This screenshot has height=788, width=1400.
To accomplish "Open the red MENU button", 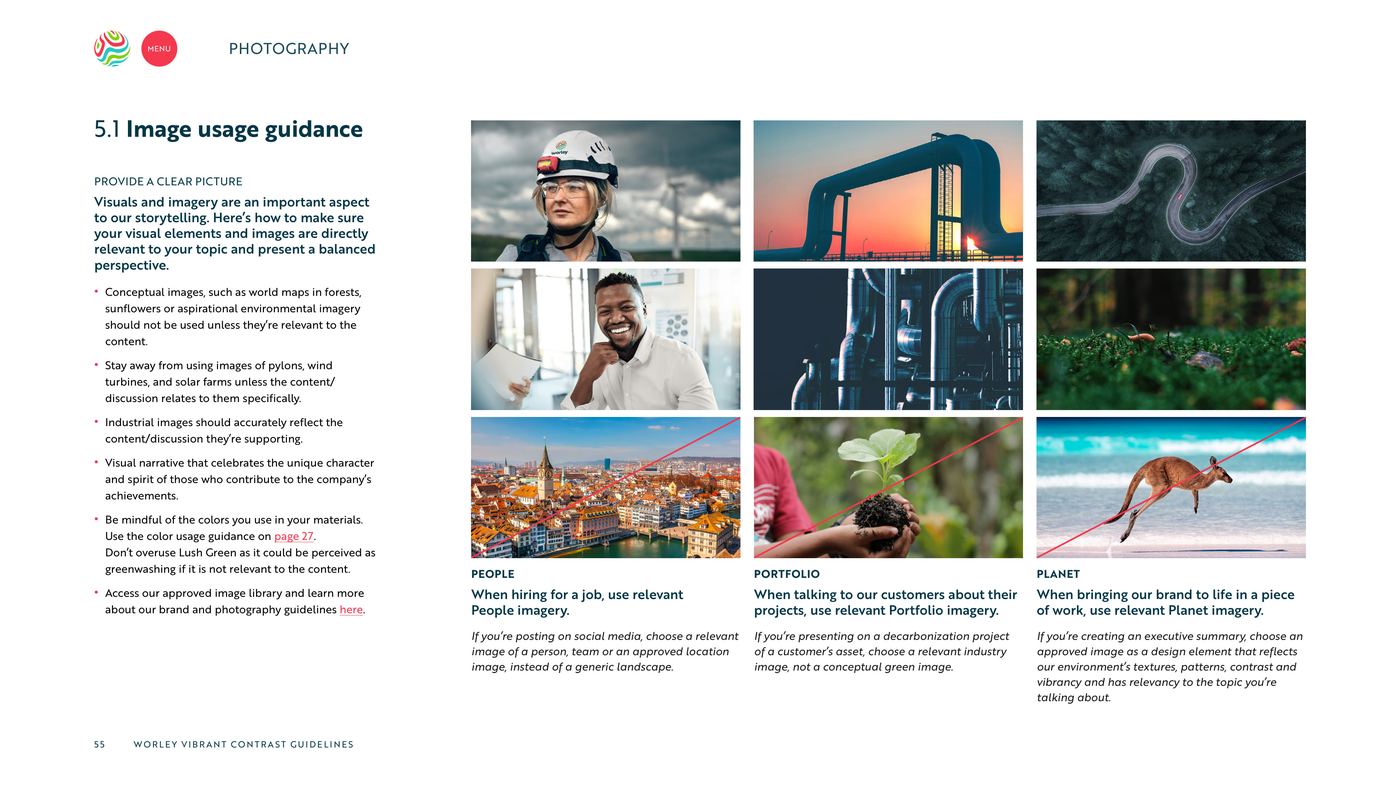I will (x=159, y=48).
